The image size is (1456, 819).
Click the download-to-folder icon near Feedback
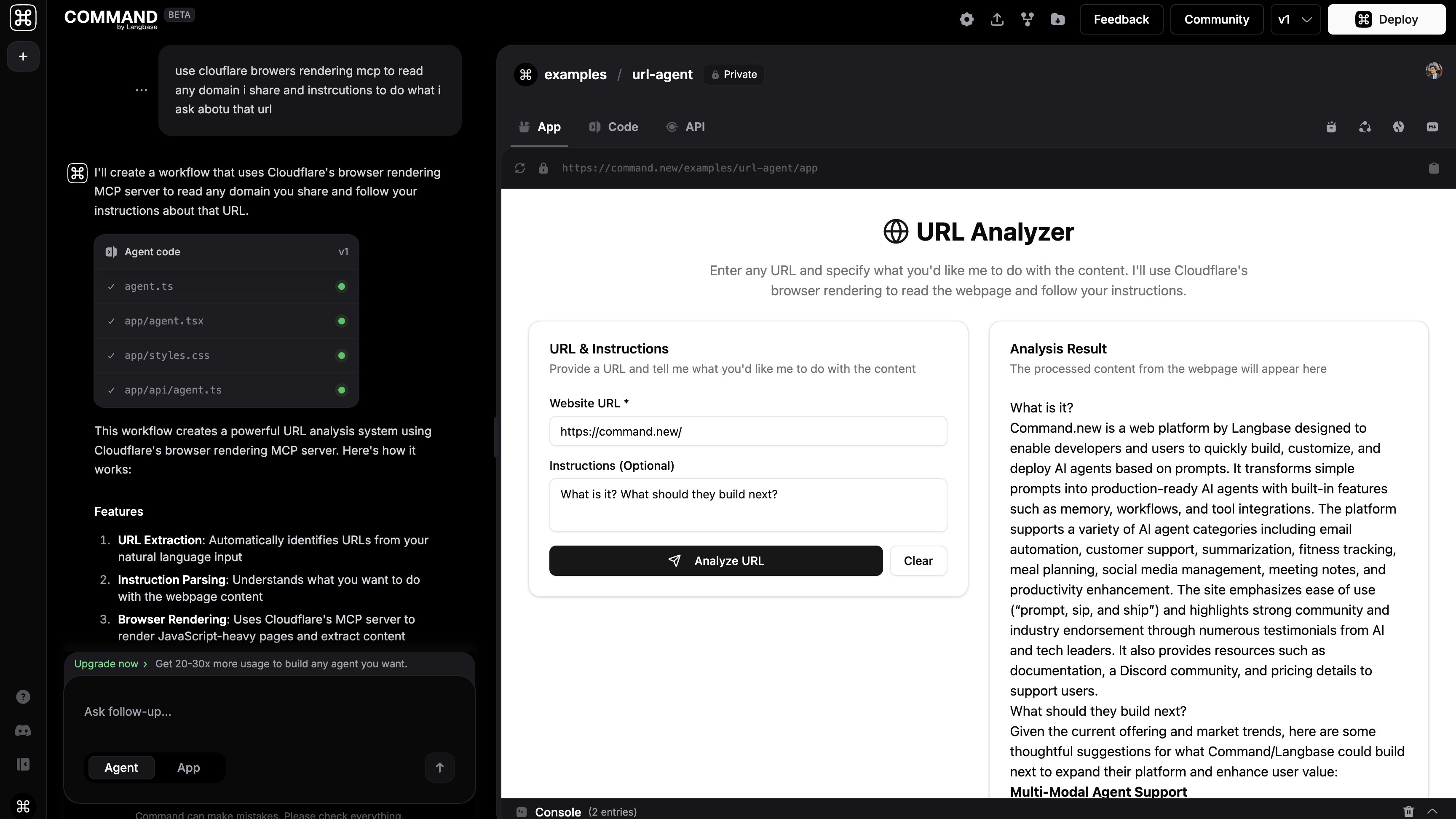pos(1057,19)
